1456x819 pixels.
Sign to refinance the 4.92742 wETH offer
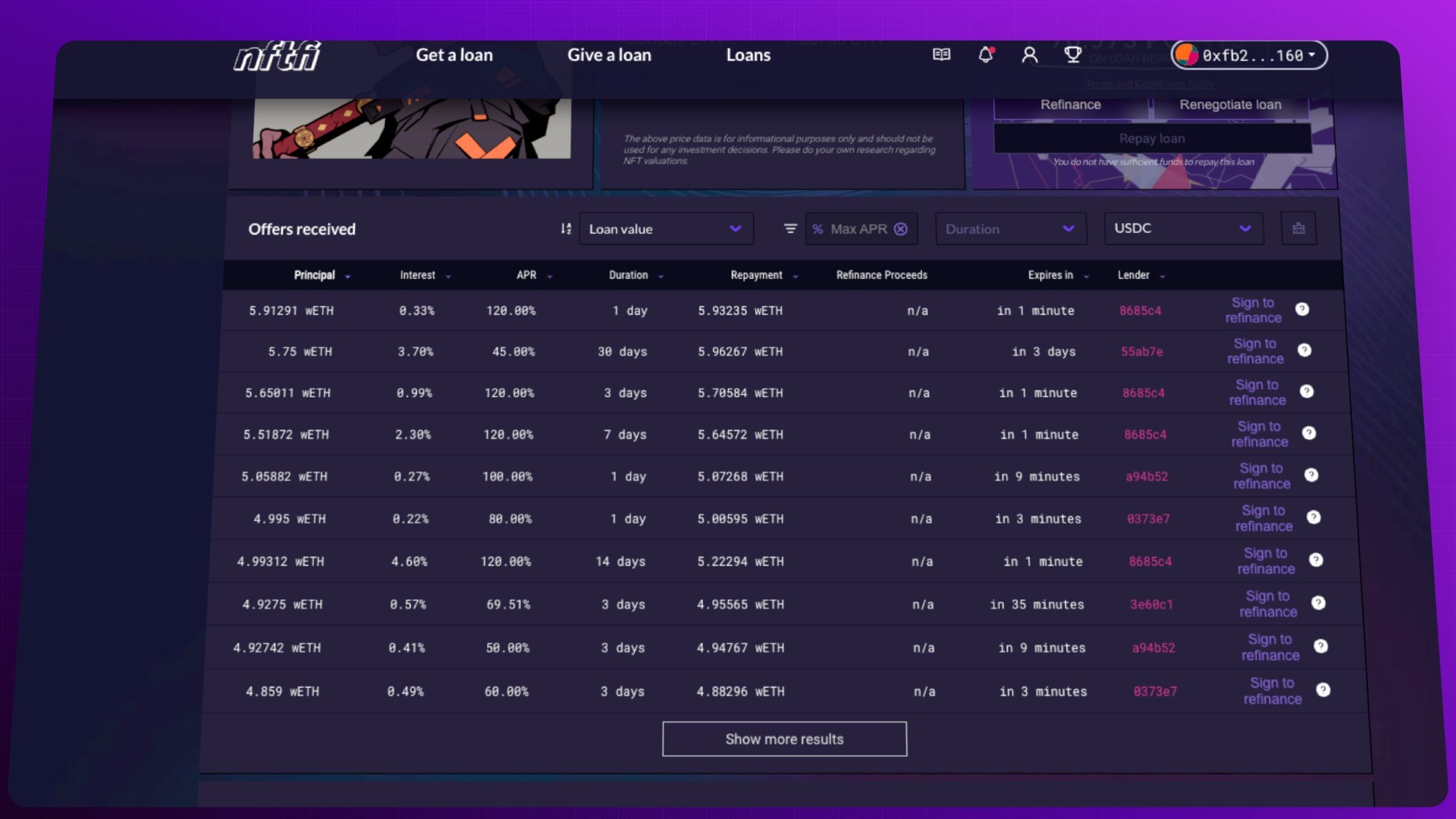pyautogui.click(x=1270, y=647)
